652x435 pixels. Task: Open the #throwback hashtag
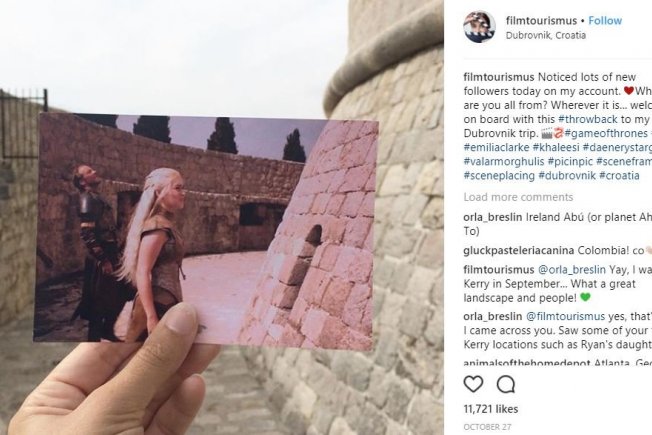point(588,119)
